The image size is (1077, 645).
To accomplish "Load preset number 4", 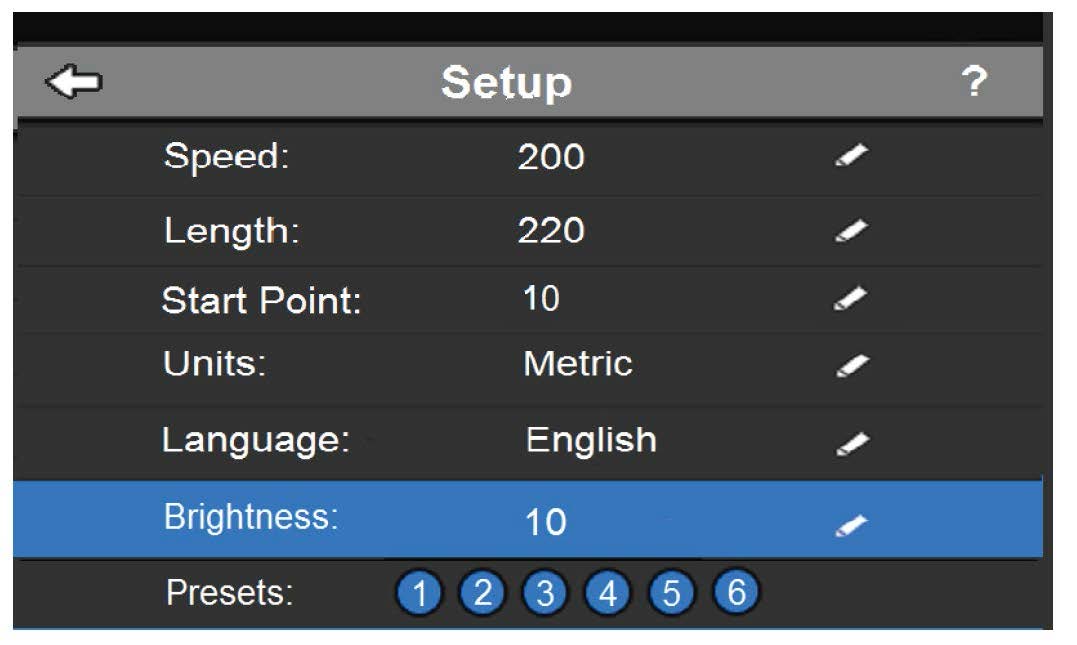I will (607, 592).
